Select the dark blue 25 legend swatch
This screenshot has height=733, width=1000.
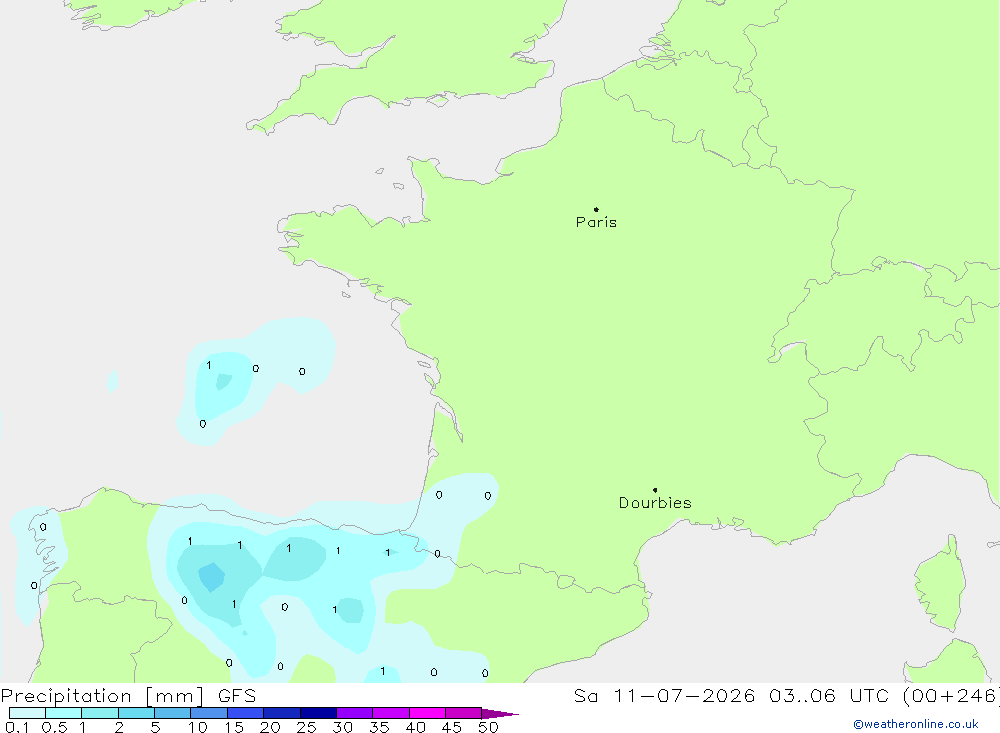pyautogui.click(x=318, y=713)
